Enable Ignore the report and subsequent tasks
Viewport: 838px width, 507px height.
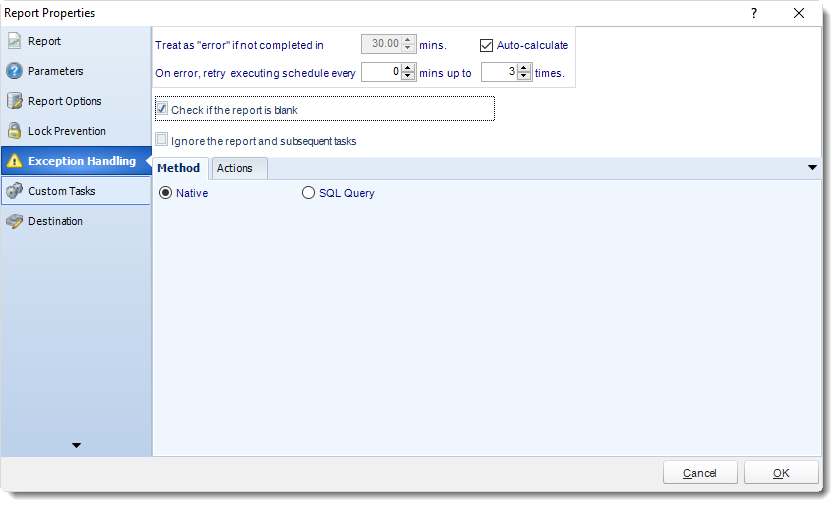click(161, 140)
